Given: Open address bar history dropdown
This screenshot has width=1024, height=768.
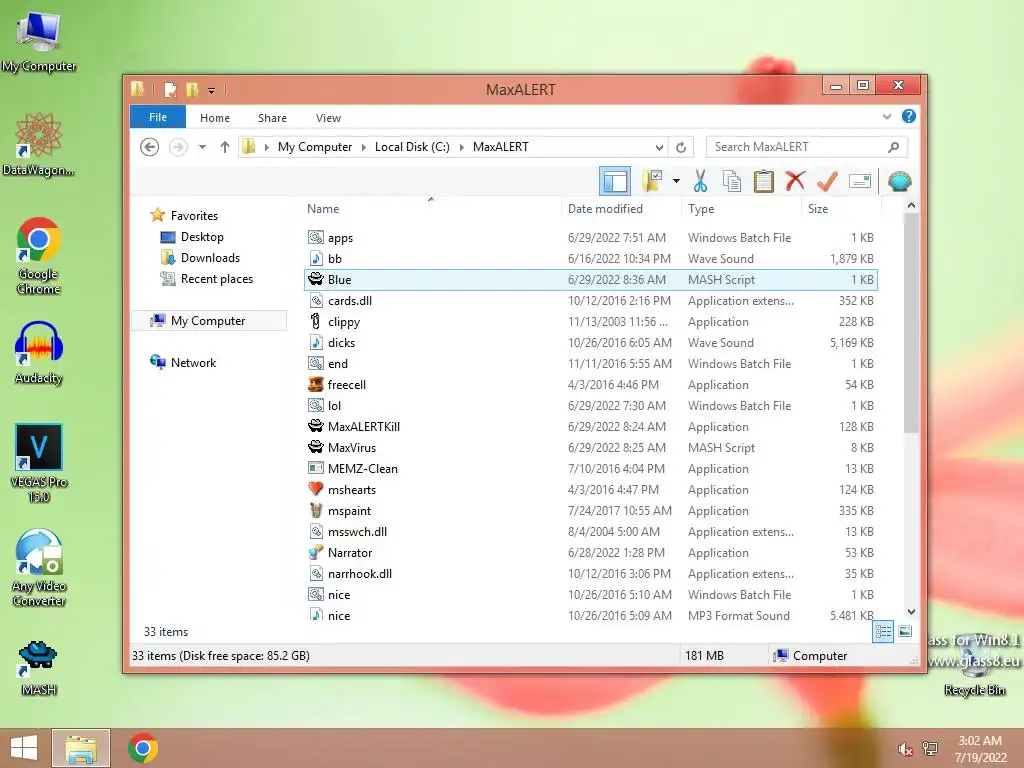Looking at the screenshot, I should [x=659, y=147].
